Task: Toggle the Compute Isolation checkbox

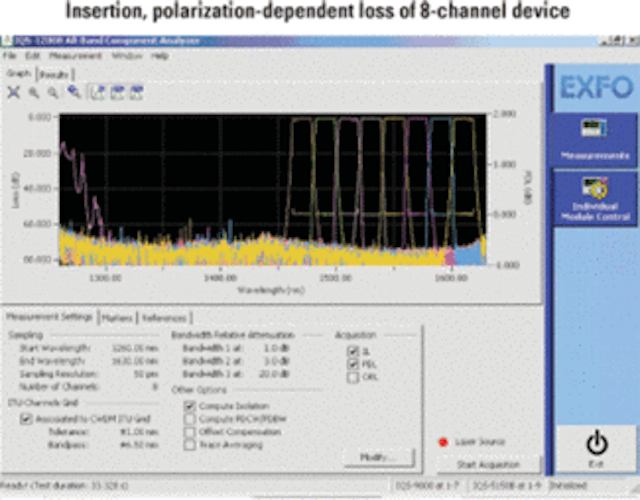Action: point(189,406)
